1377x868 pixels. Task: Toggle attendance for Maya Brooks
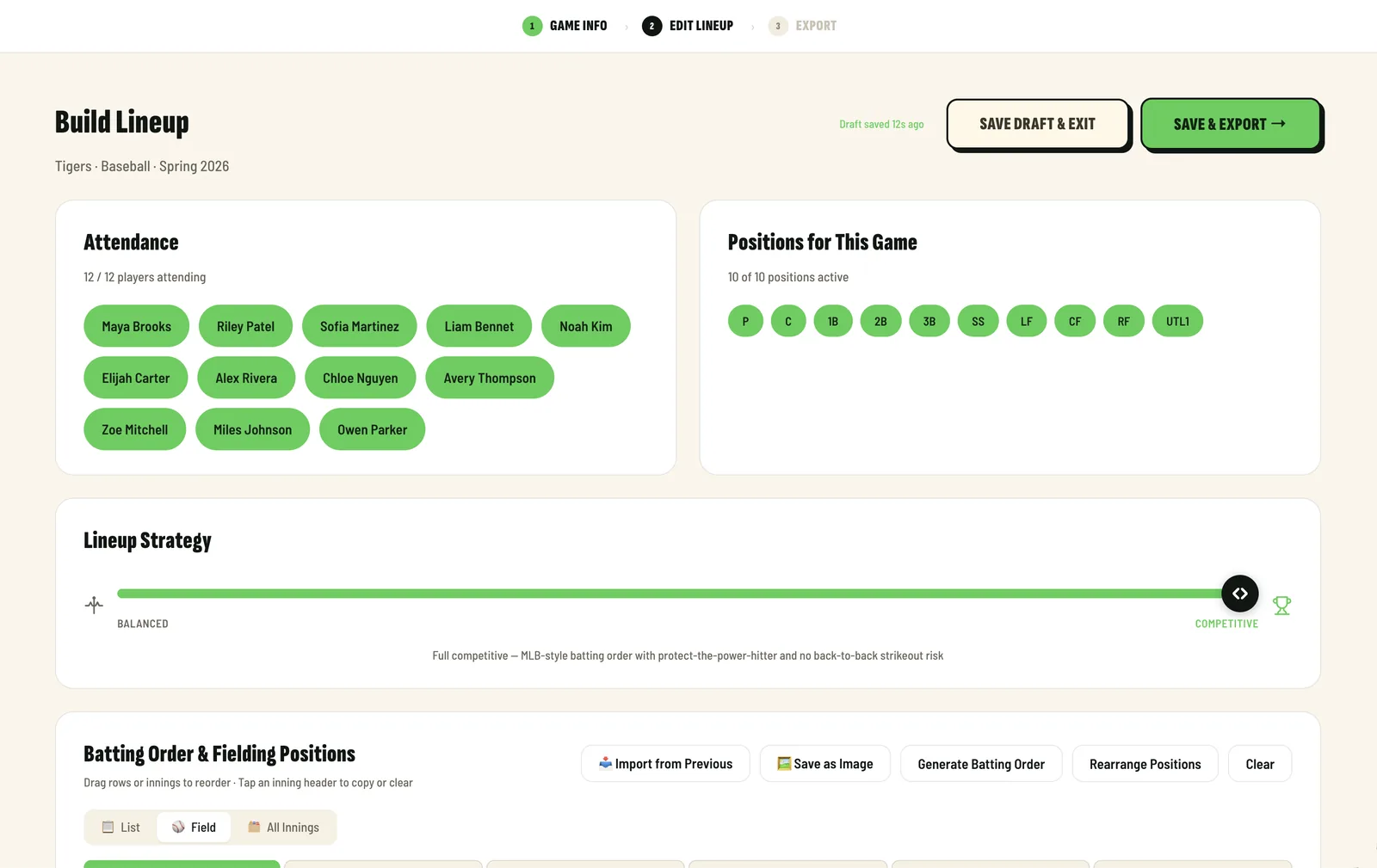[x=136, y=326]
